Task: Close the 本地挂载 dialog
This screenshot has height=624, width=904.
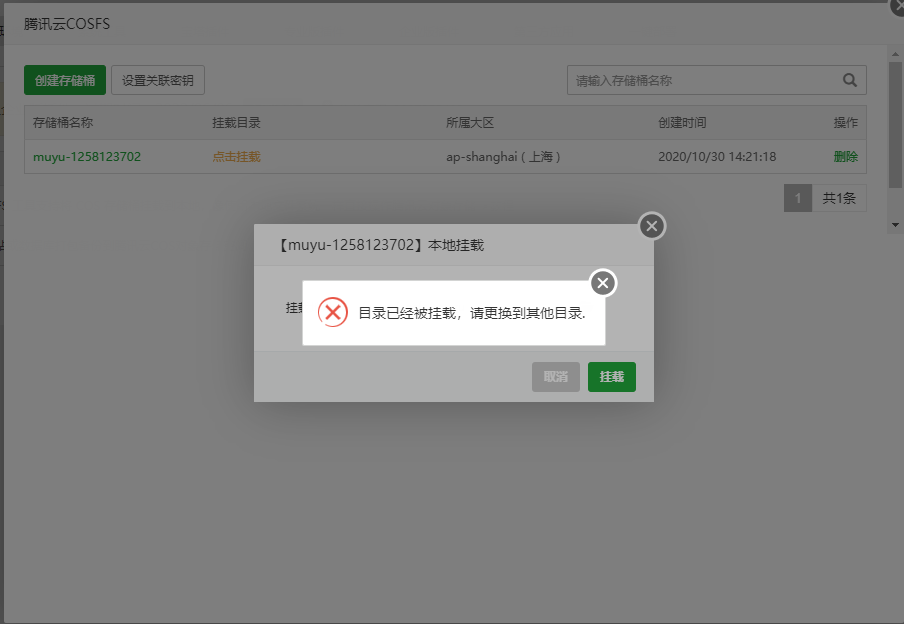Action: coord(652,226)
